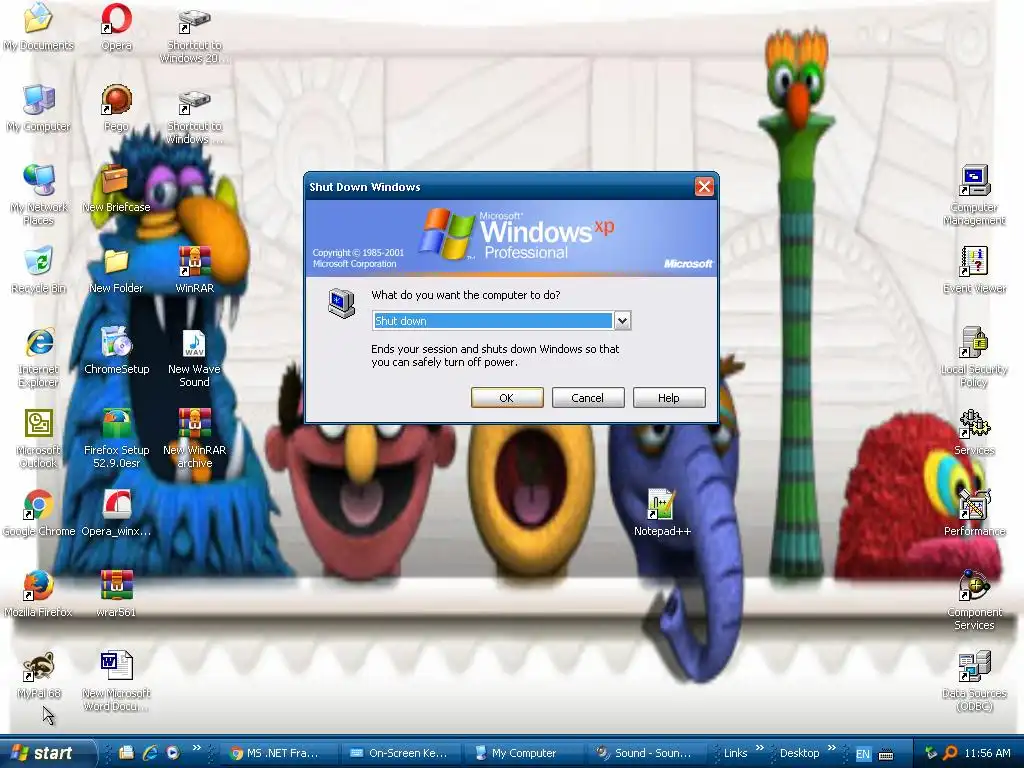Image resolution: width=1024 pixels, height=768 pixels.
Task: Expand the Links toolbar chevron
Action: coord(760,748)
